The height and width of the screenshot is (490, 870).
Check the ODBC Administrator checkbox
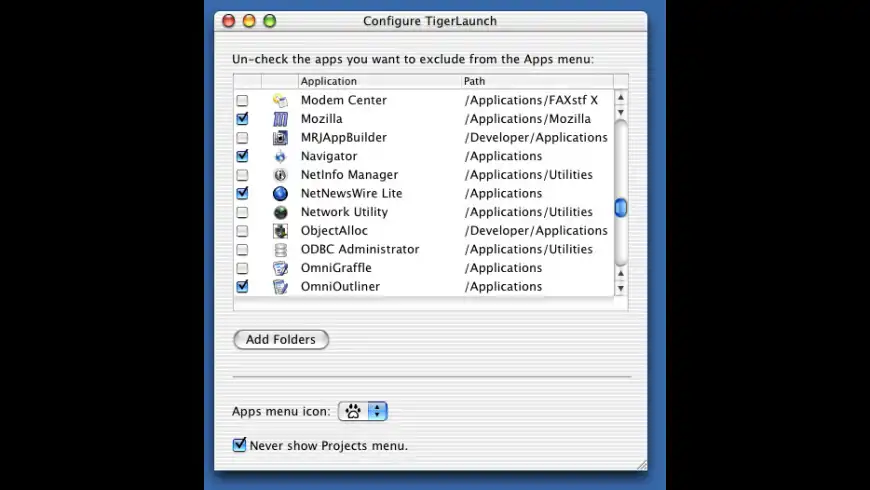point(242,250)
